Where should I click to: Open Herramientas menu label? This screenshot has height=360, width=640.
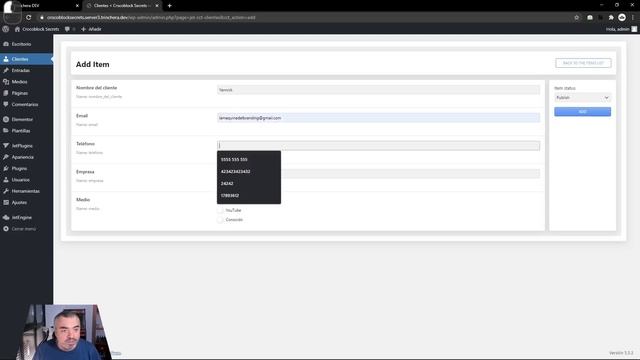click(26, 191)
